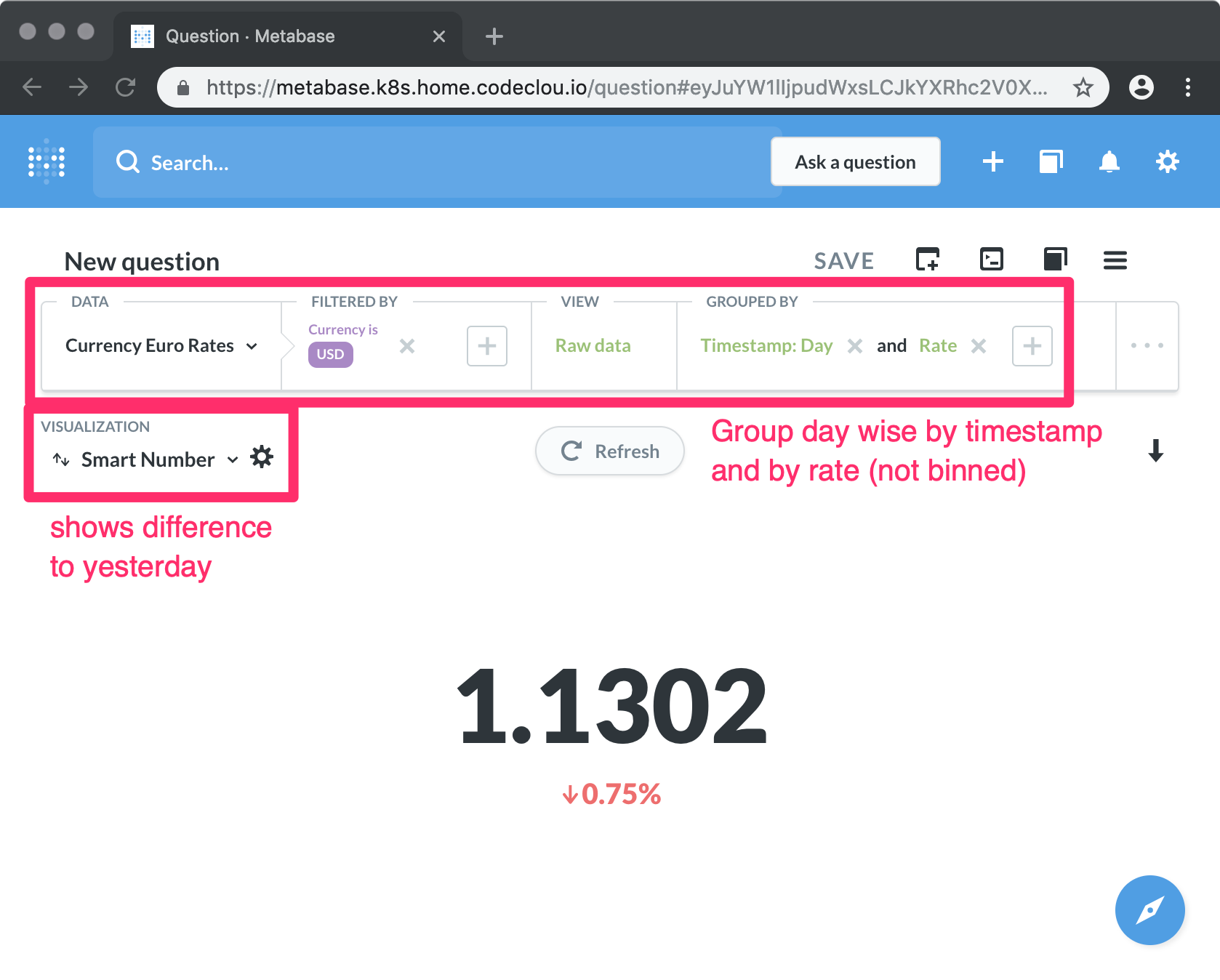The width and height of the screenshot is (1220, 980).
Task: Refresh the query results
Action: [x=610, y=451]
